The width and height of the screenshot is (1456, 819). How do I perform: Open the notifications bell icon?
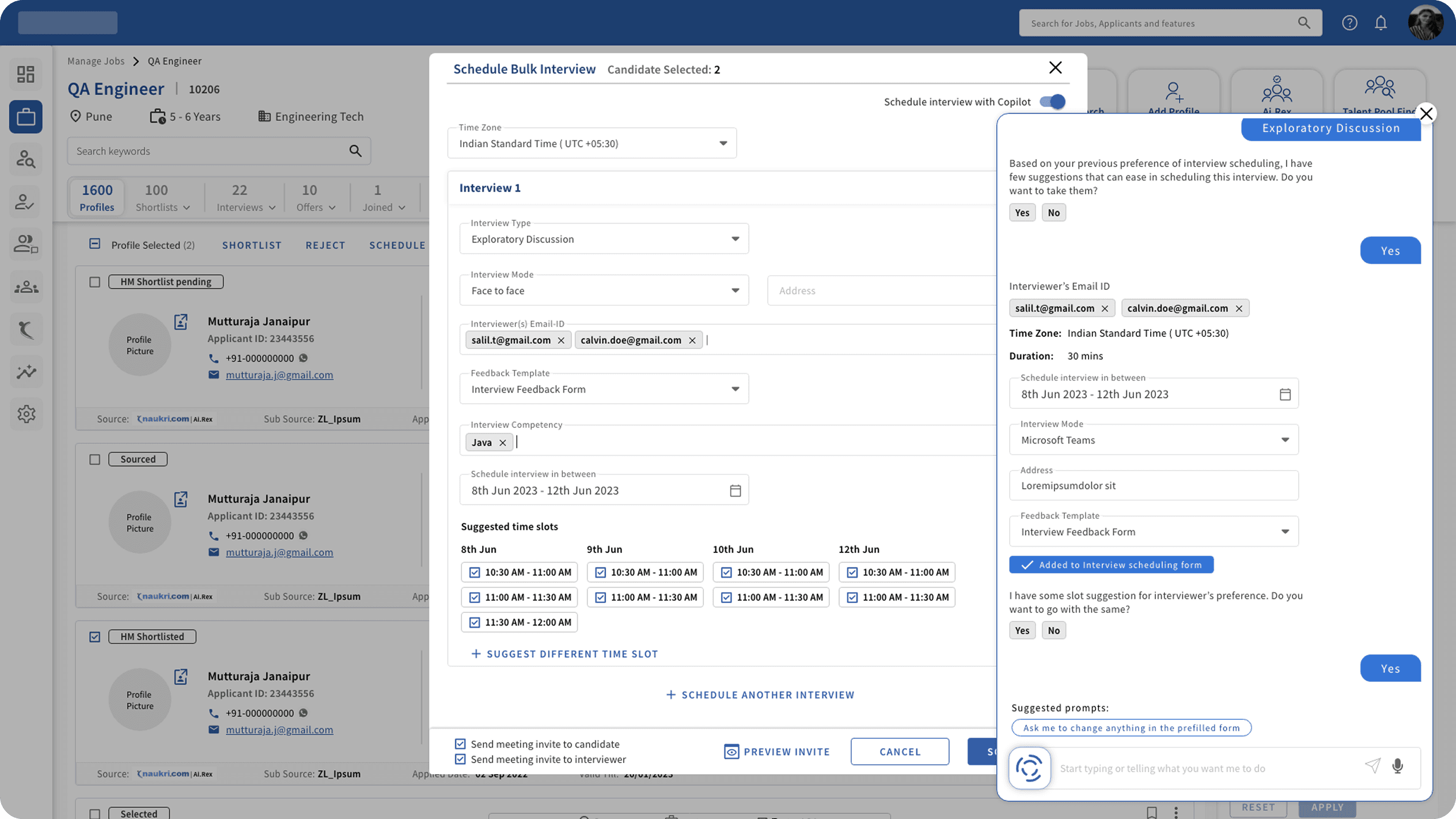tap(1381, 23)
